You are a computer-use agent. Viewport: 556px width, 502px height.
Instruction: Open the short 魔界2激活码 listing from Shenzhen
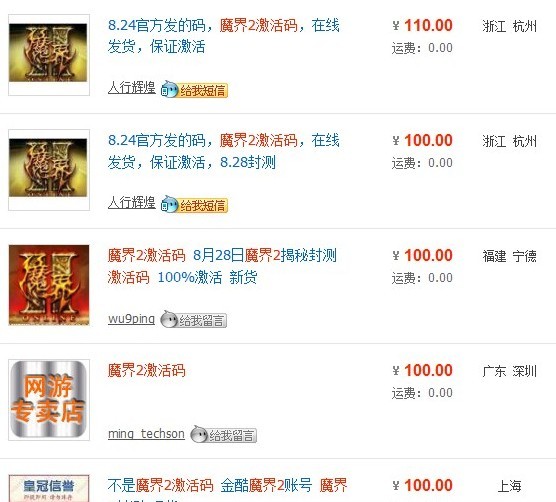pyautogui.click(x=146, y=370)
